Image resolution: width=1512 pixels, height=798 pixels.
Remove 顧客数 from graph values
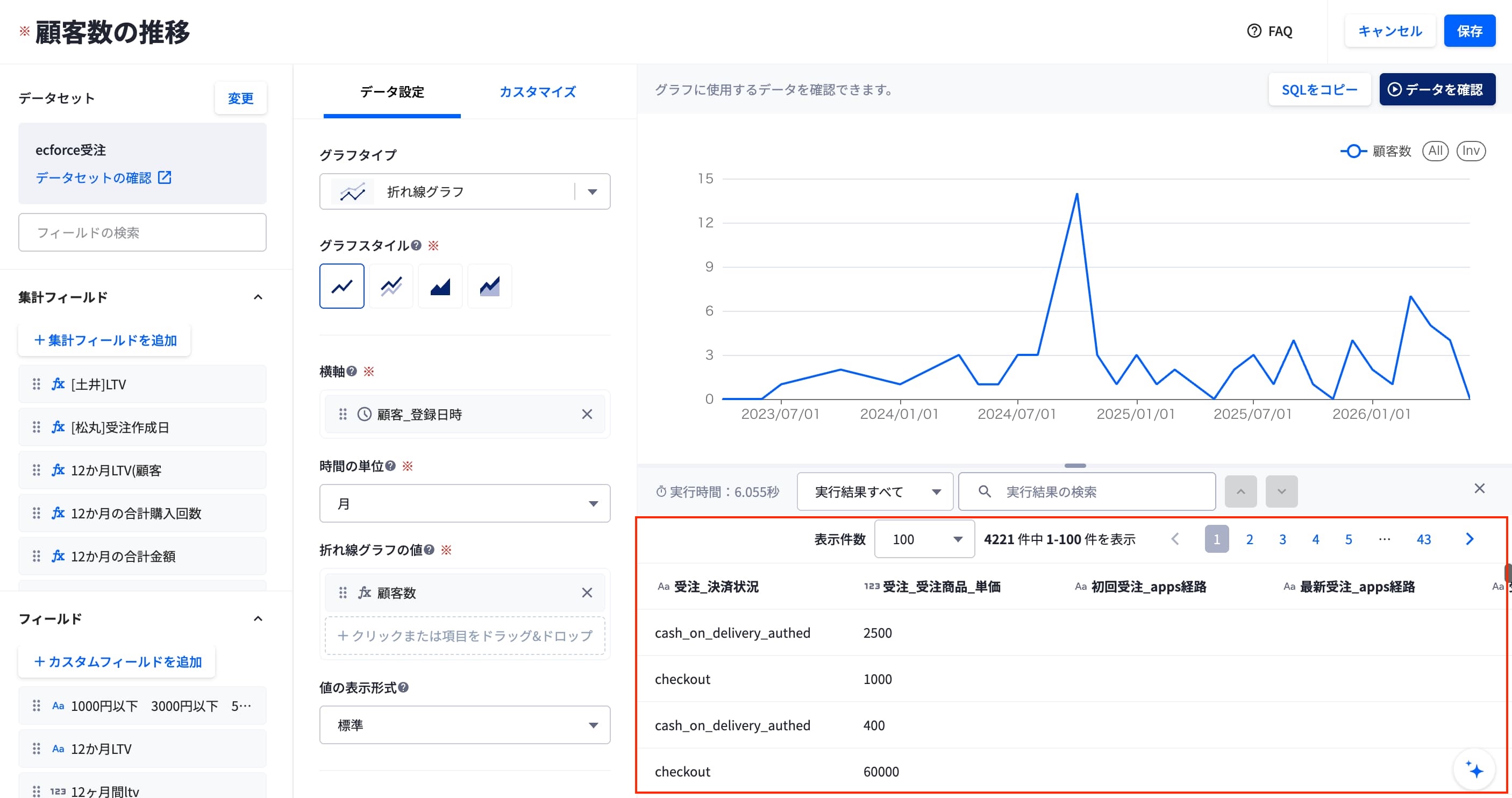587,593
